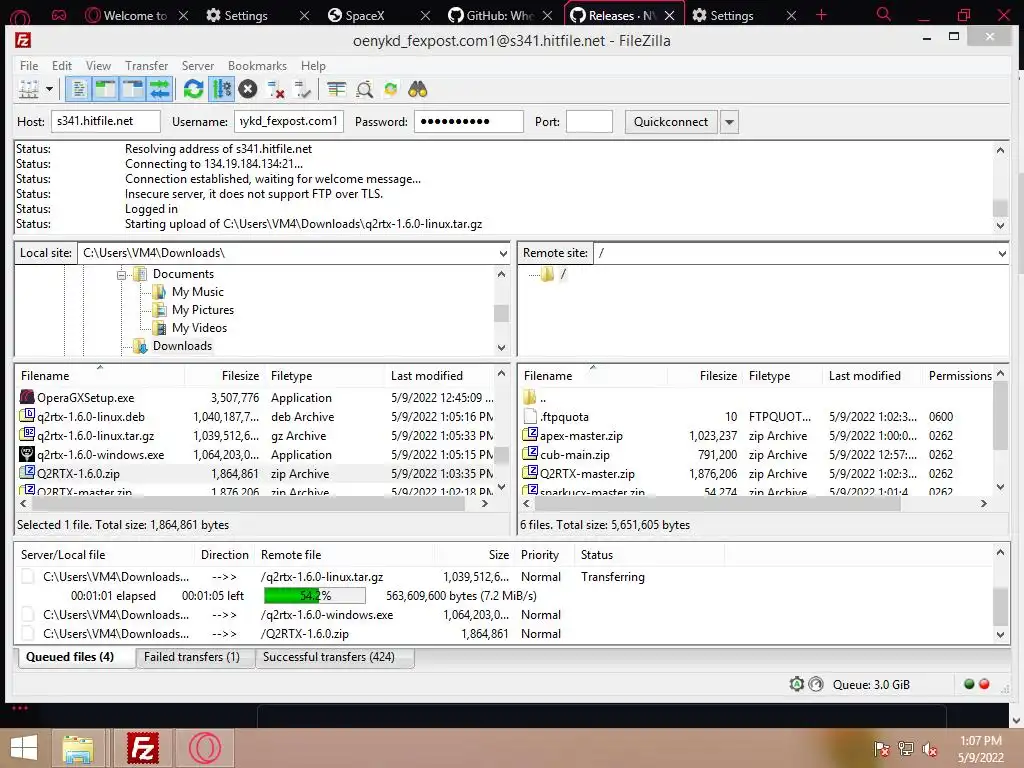The height and width of the screenshot is (768, 1024).
Task: Click the Host input field
Action: tap(106, 121)
